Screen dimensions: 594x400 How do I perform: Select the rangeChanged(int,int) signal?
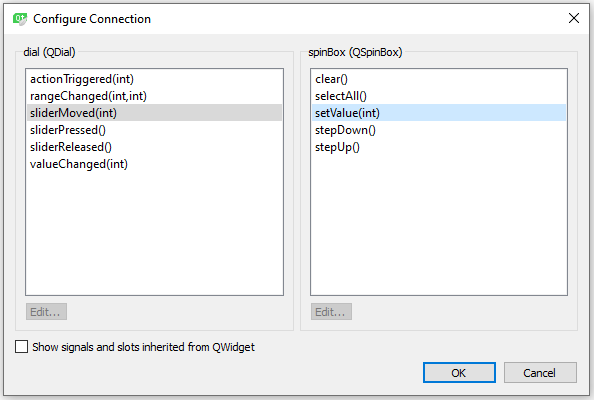[x=154, y=96]
